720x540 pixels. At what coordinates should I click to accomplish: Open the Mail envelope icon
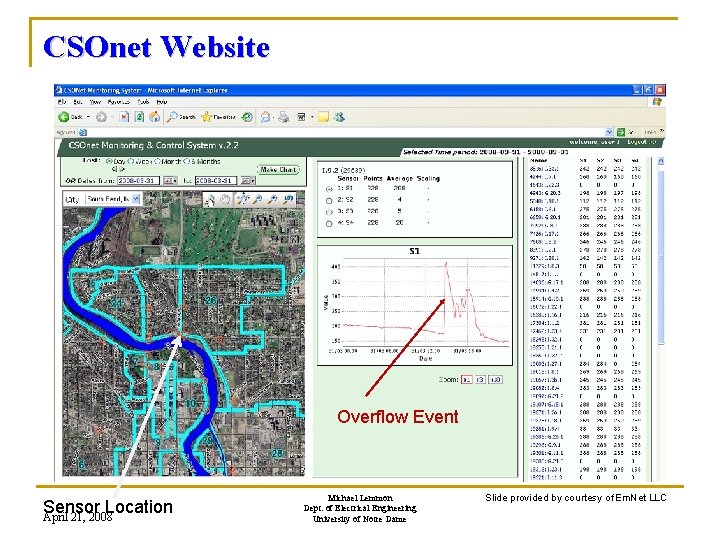pyautogui.click(x=265, y=117)
